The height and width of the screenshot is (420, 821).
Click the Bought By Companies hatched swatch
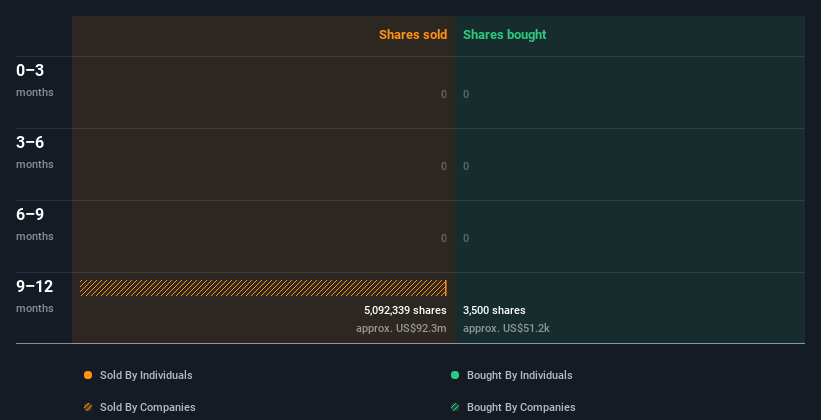click(455, 407)
